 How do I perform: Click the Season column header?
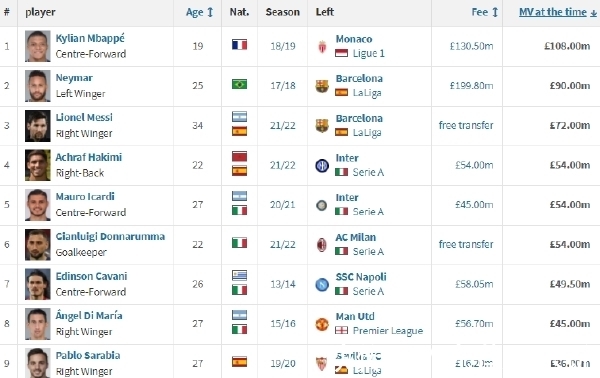tap(282, 12)
